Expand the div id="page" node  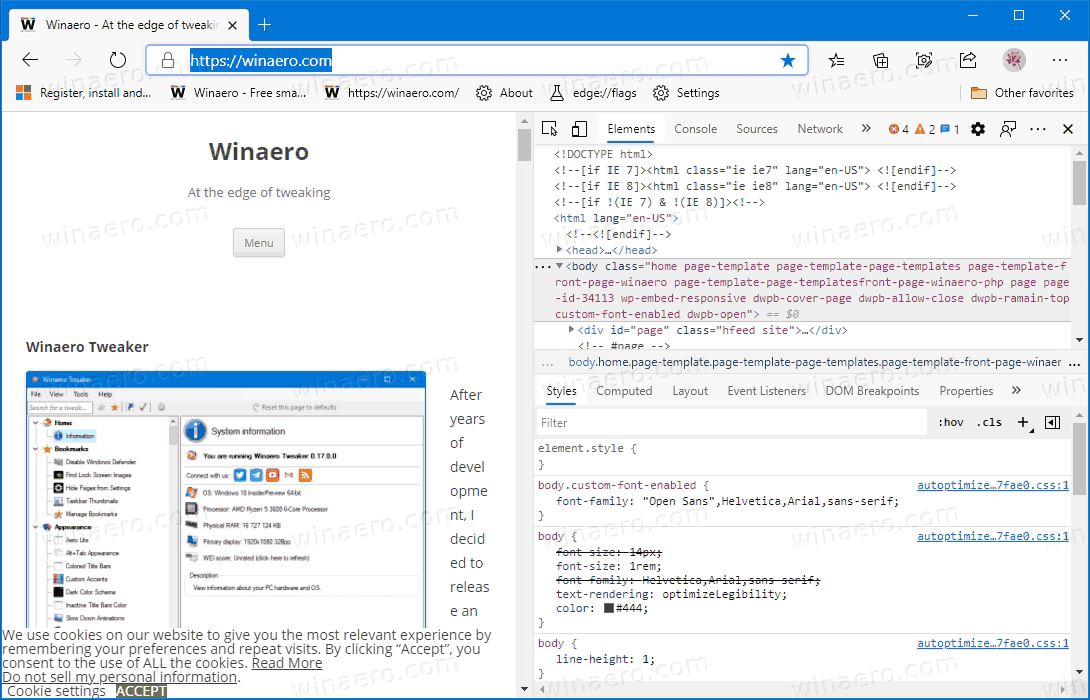click(571, 330)
